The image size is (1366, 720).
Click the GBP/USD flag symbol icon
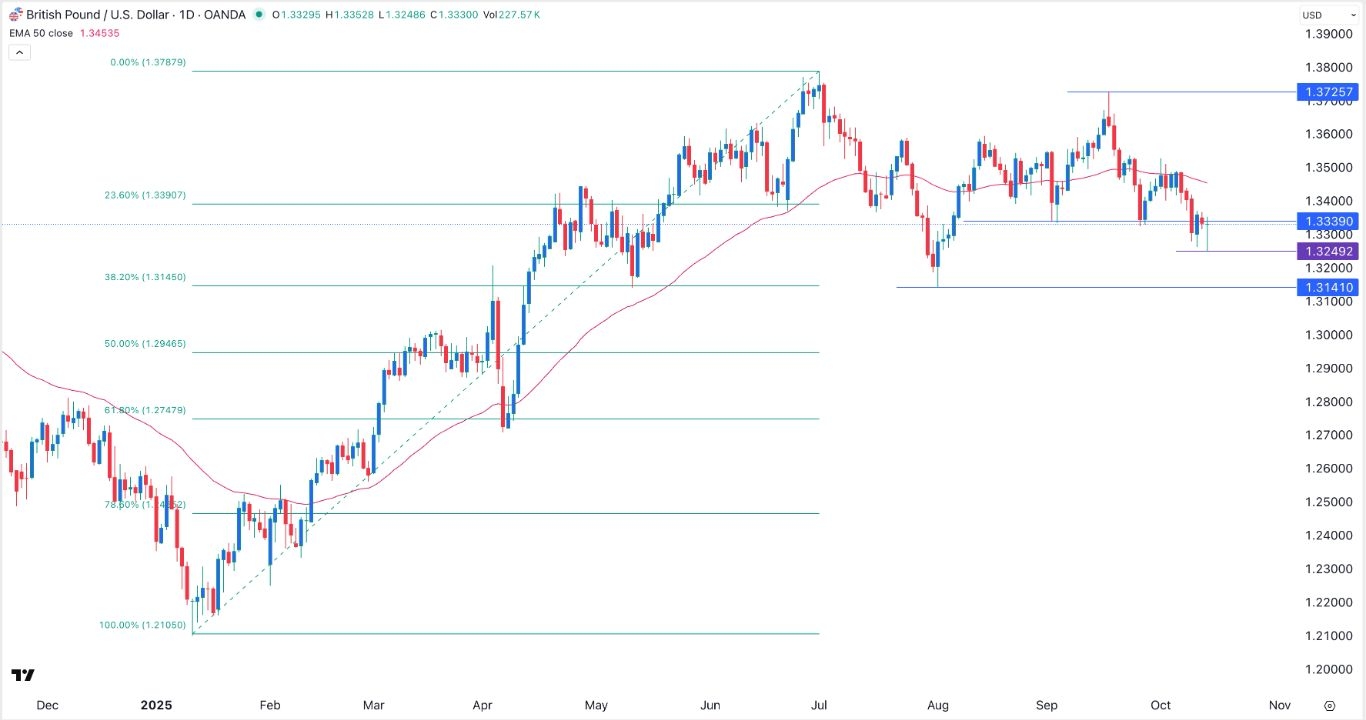pos(14,14)
